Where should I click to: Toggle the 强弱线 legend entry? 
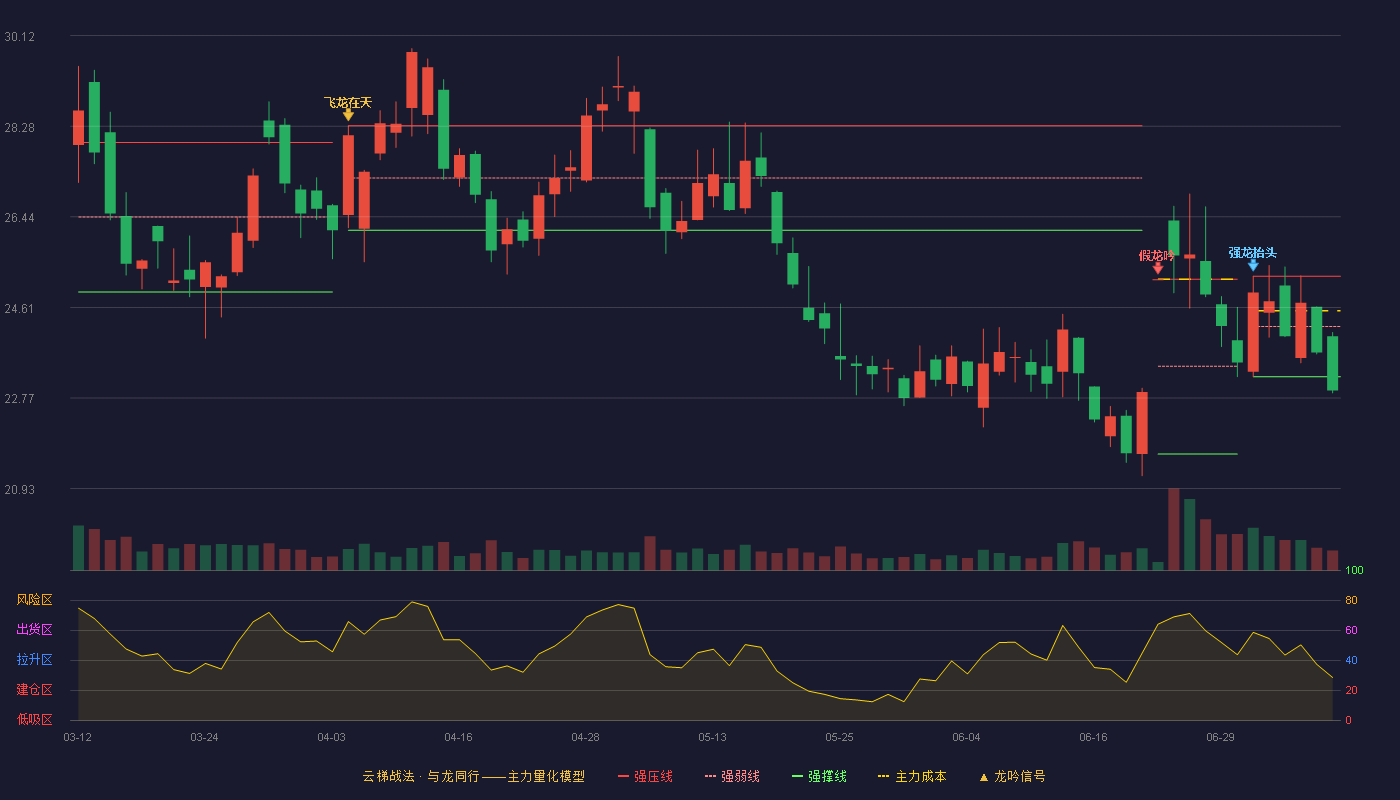pyautogui.click(x=732, y=776)
